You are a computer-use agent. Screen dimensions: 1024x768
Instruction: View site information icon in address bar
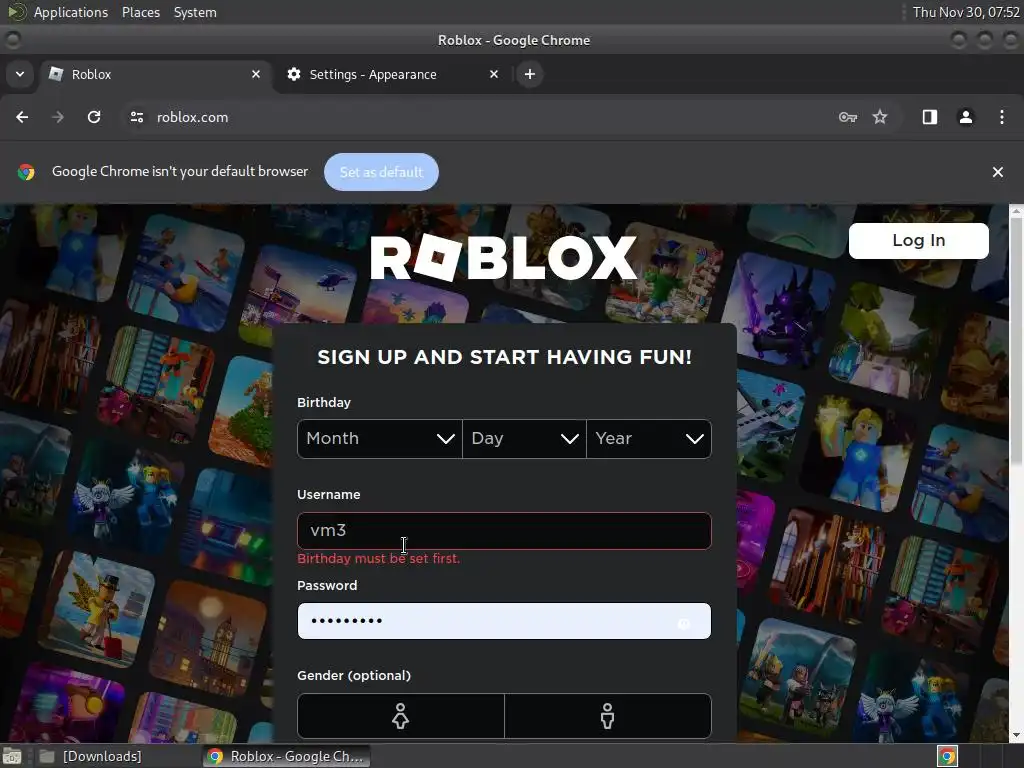[137, 117]
